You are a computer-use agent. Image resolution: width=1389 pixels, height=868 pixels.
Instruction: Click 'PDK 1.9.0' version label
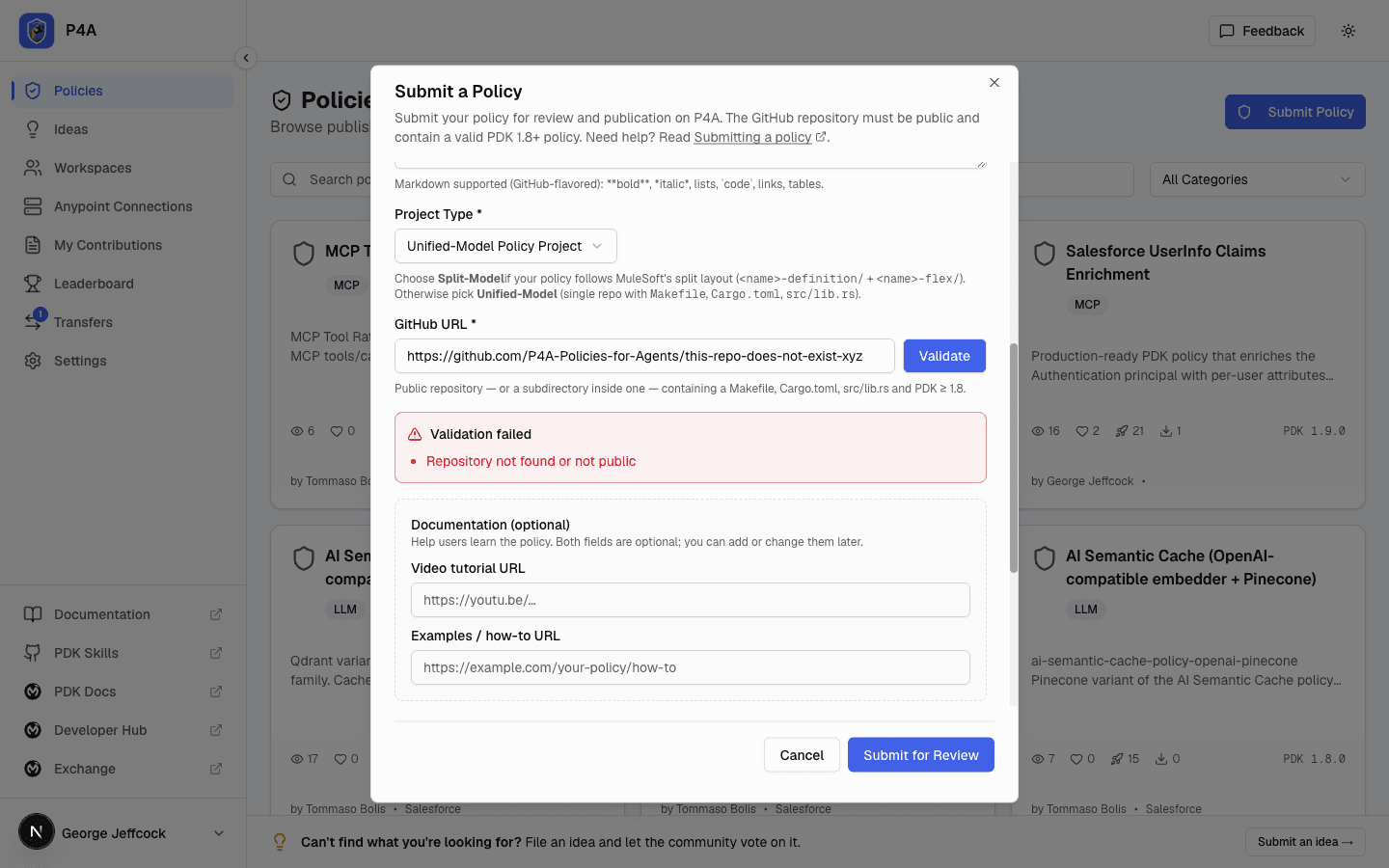(x=1314, y=431)
